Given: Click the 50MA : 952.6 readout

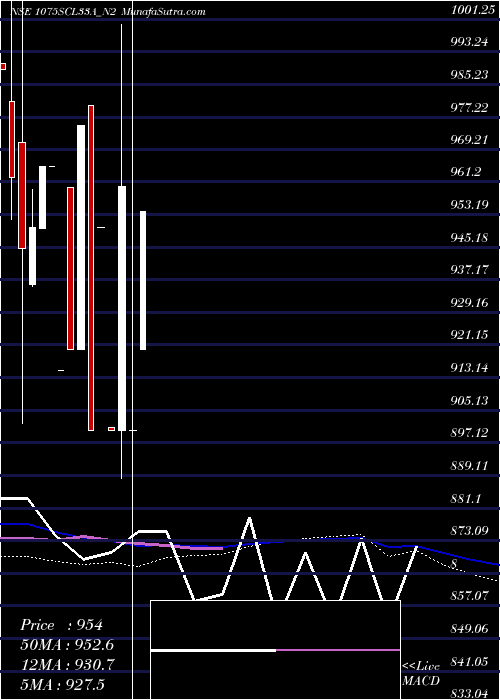Looking at the screenshot, I should pyautogui.click(x=67, y=645).
